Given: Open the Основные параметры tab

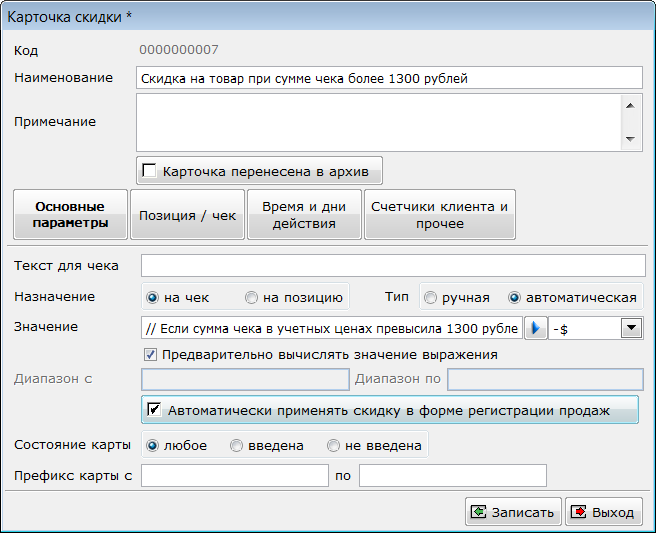Looking at the screenshot, I should point(70,215).
